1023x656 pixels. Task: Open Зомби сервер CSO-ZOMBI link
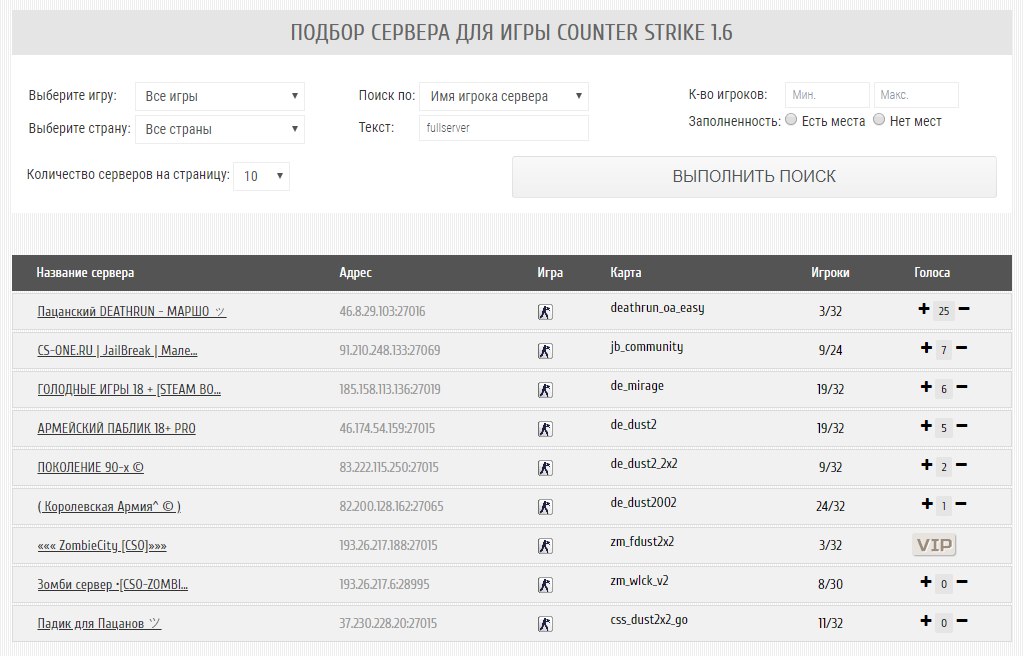[113, 584]
